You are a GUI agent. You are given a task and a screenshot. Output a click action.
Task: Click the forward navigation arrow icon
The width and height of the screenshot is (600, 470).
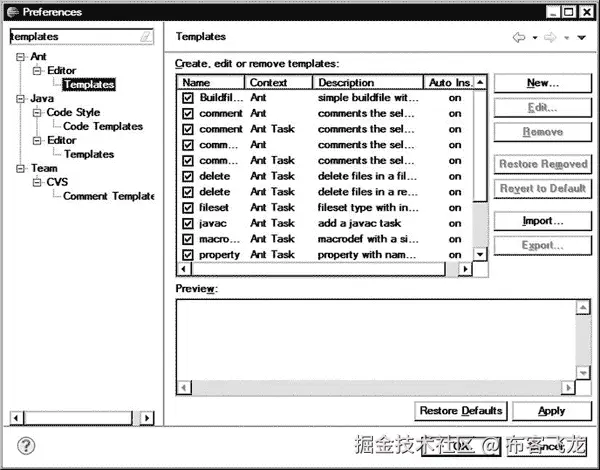[x=550, y=38]
